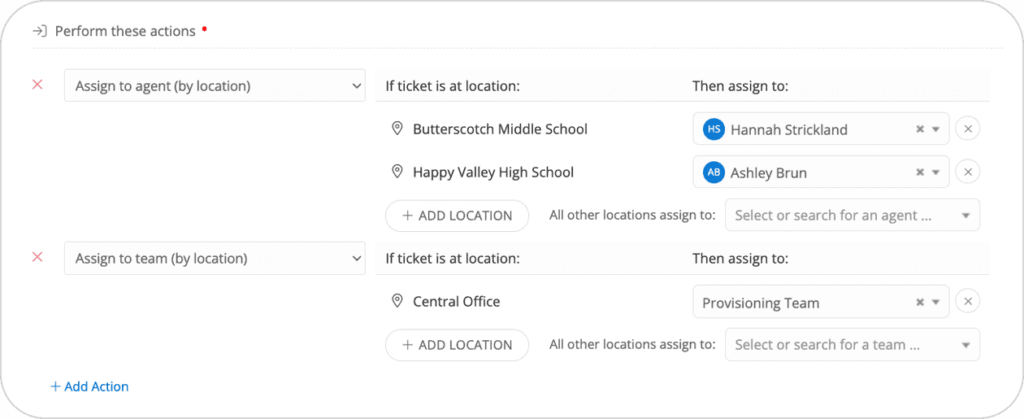Delete the Happy Valley High School row
Viewport: 1024px width, 419px height.
[x=968, y=172]
